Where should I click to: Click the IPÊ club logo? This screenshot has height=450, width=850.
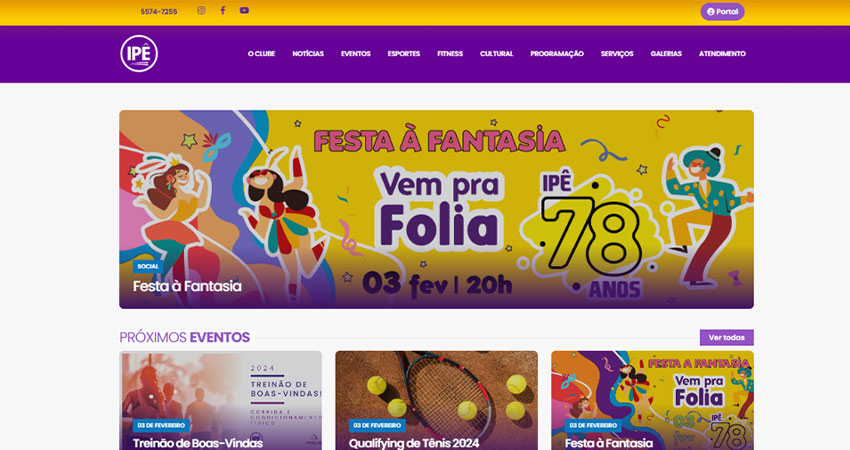coord(139,54)
